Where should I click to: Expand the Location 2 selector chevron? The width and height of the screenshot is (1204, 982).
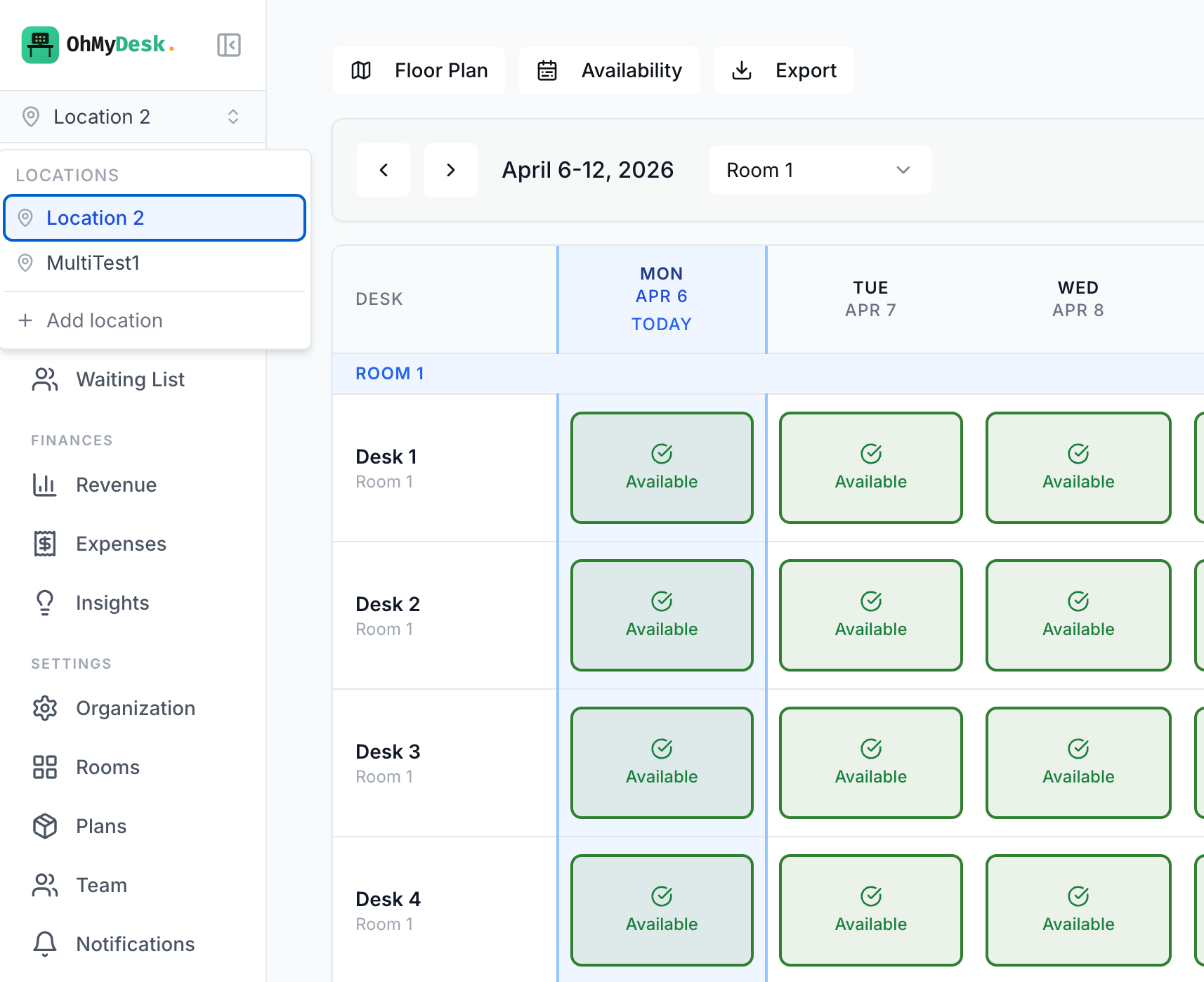click(233, 117)
